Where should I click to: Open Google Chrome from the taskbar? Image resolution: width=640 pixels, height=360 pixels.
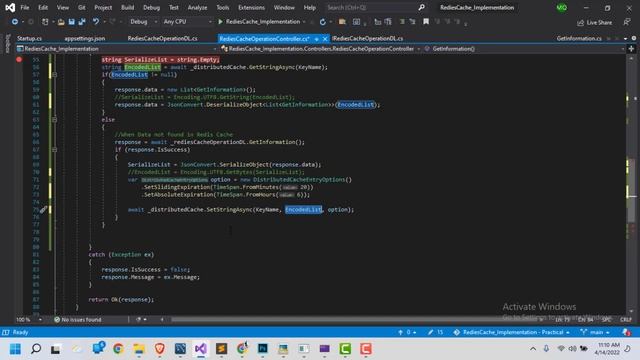[x=118, y=349]
